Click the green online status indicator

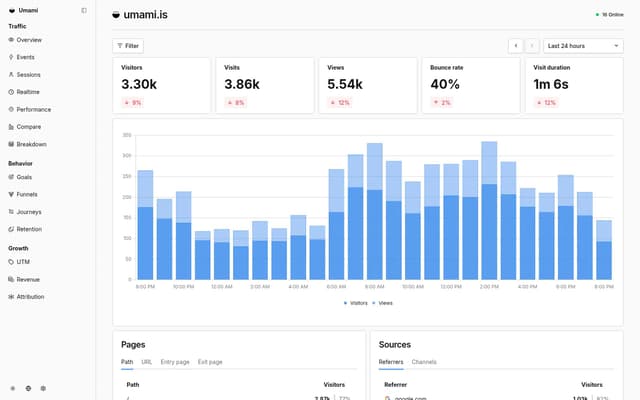[597, 15]
